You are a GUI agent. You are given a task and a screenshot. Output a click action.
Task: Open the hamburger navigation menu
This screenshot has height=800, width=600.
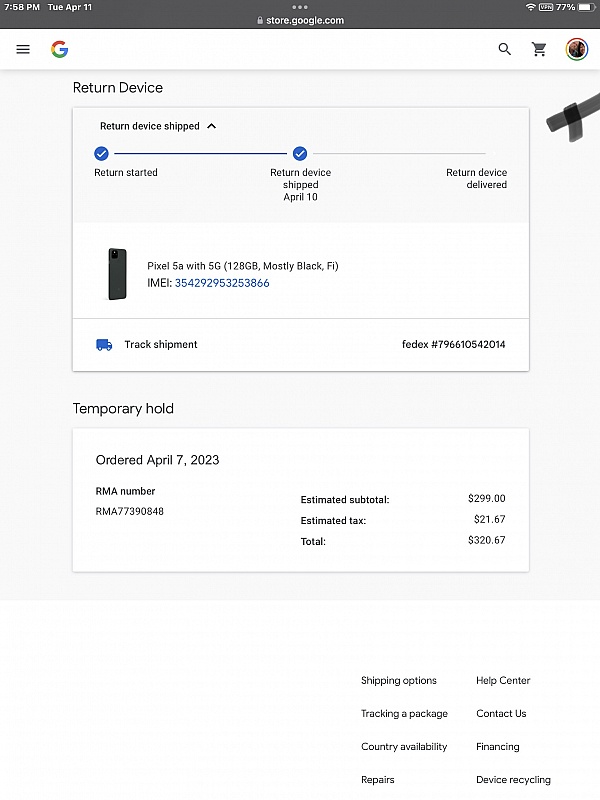click(23, 49)
